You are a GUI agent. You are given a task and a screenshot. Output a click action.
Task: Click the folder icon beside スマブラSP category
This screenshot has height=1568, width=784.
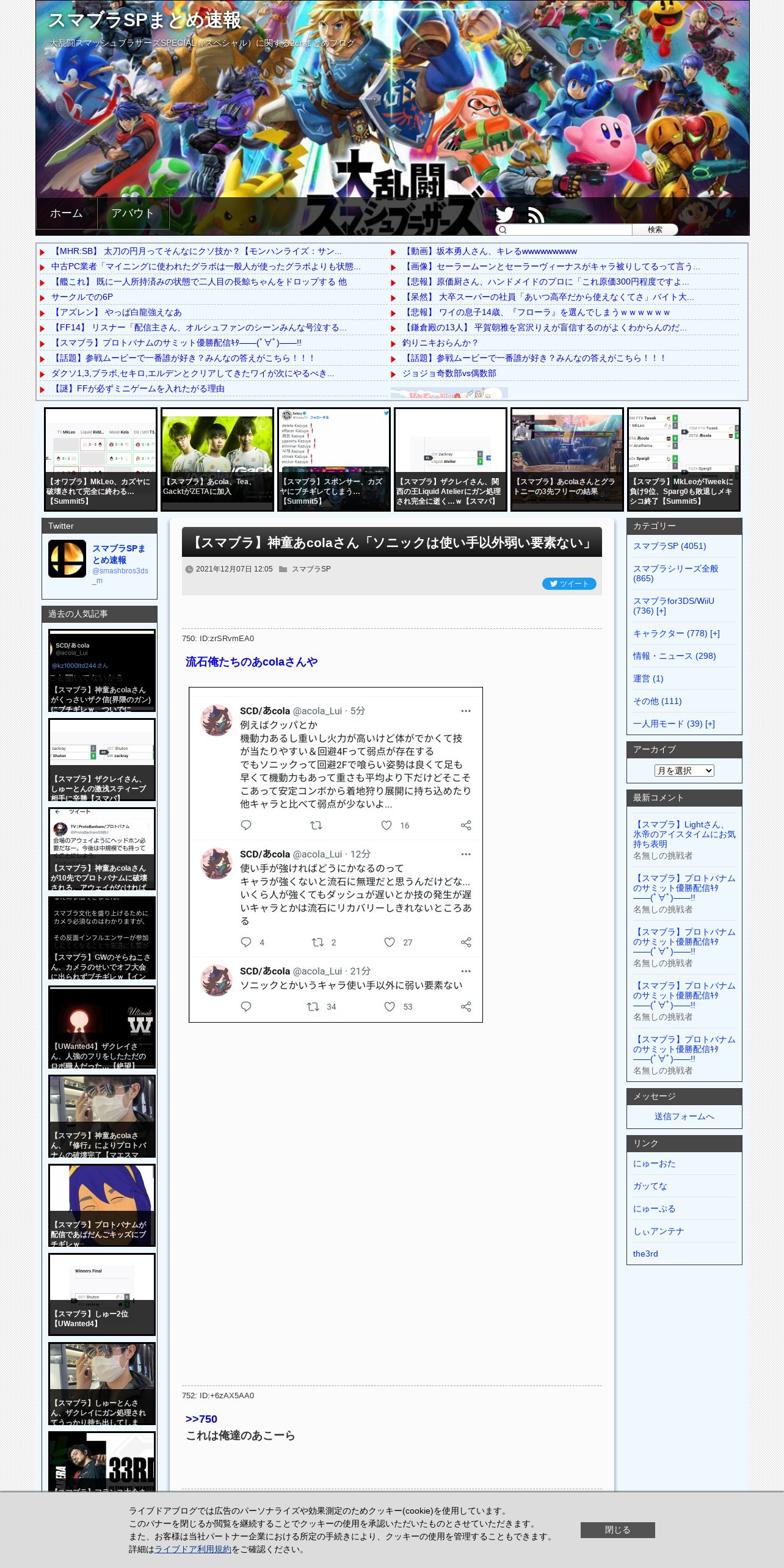(x=283, y=569)
